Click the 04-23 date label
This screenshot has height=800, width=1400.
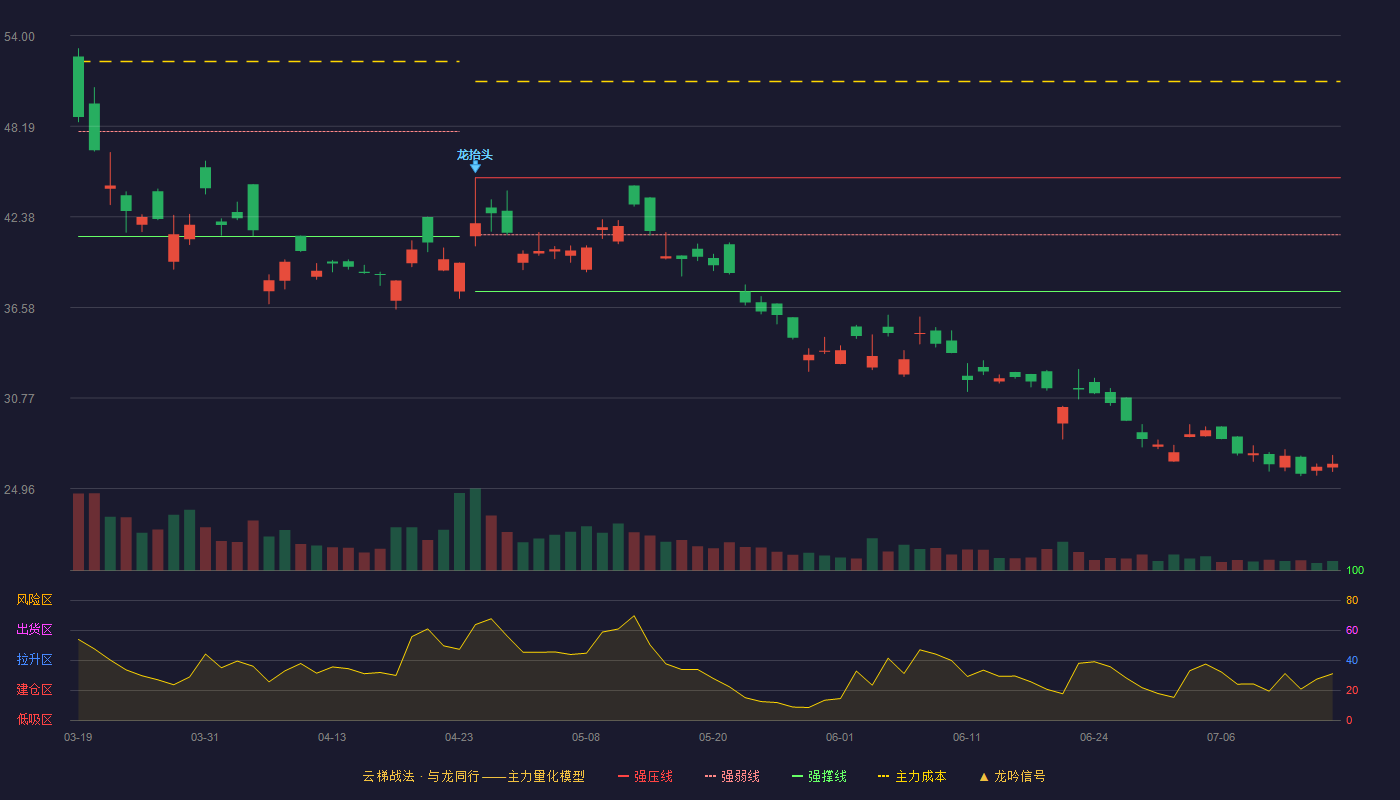(x=459, y=737)
